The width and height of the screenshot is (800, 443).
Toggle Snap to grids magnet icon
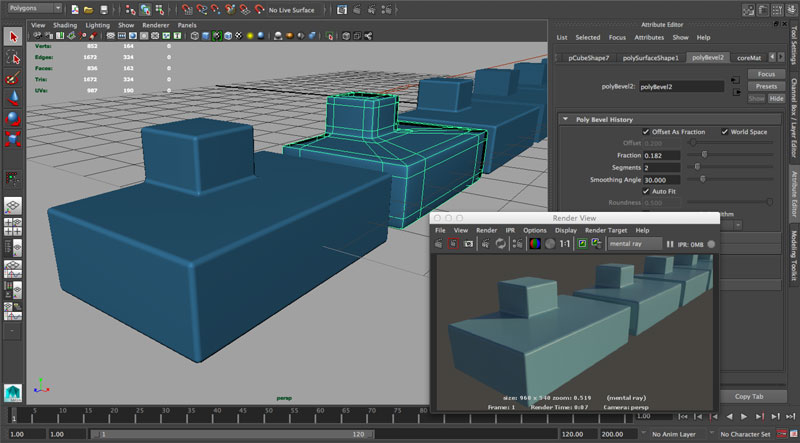[187, 10]
